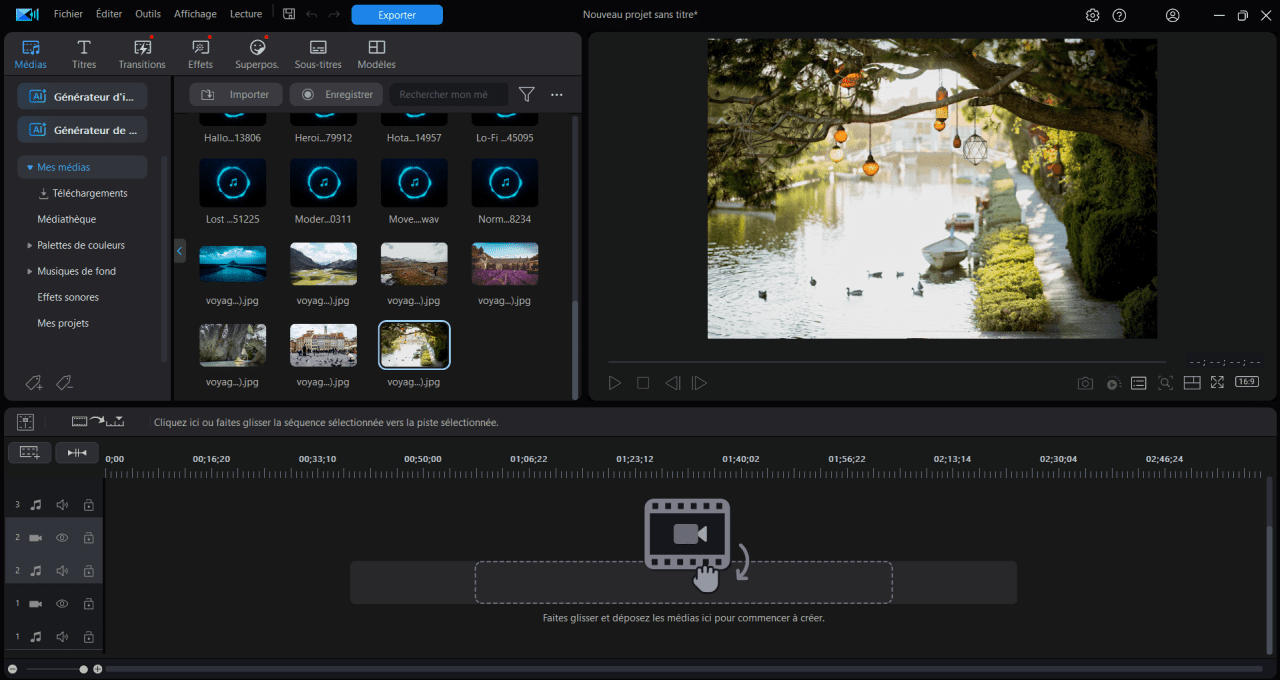Viewport: 1280px width, 680px height.
Task: Lock audio track 1
Action: (88, 636)
